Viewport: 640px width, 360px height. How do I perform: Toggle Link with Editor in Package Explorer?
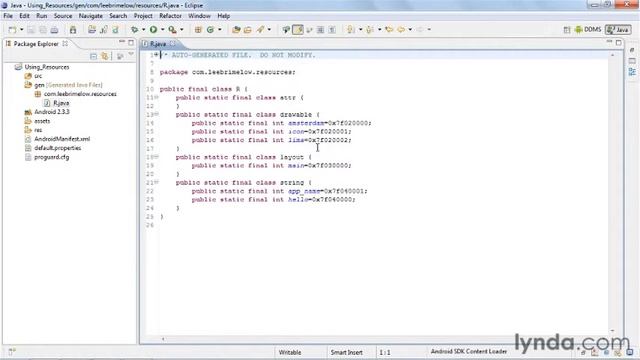(x=105, y=56)
